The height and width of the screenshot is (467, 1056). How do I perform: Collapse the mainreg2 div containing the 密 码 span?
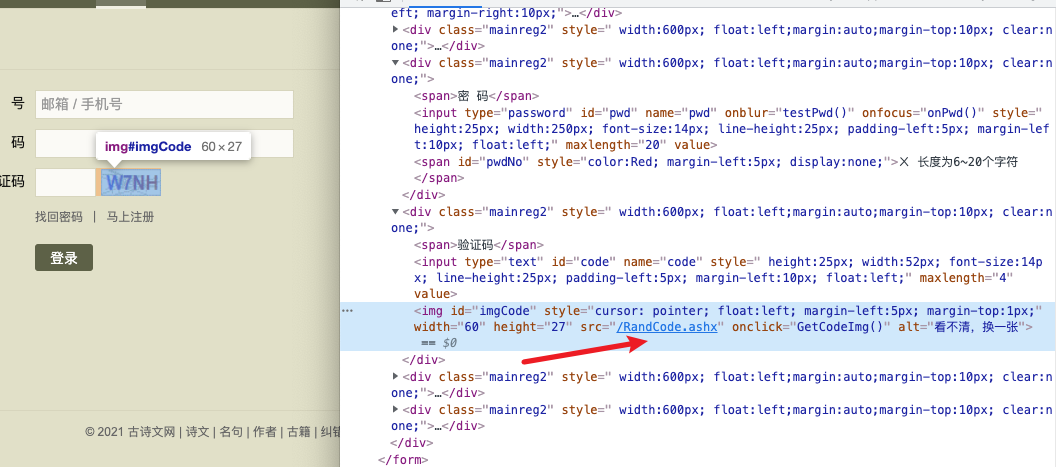(x=395, y=63)
